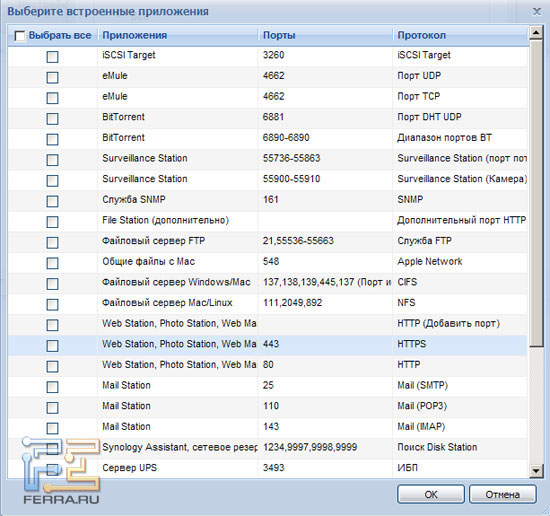Click the scrollbar down arrow

tap(536, 470)
